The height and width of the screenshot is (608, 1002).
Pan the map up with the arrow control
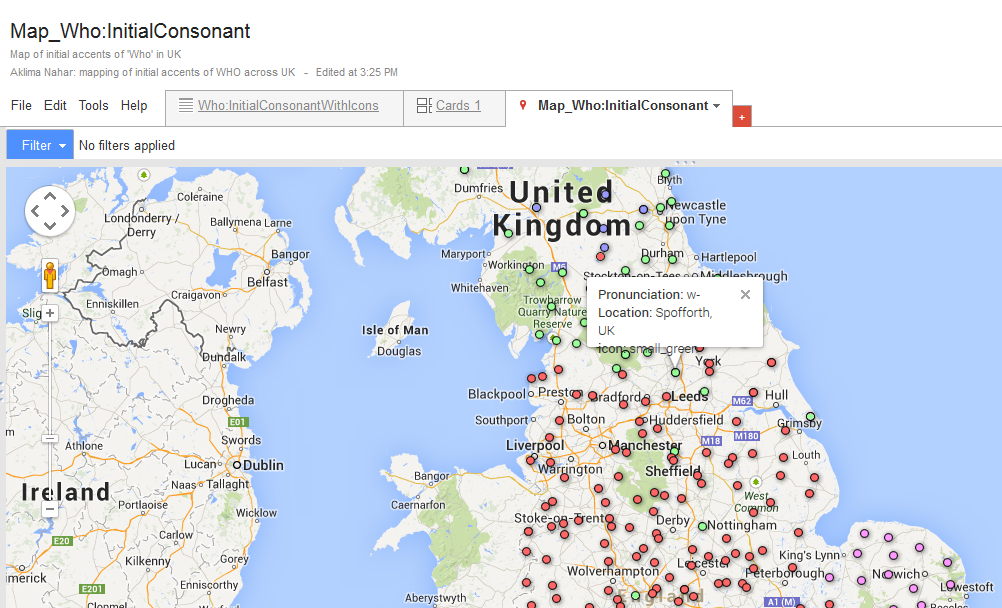click(50, 196)
